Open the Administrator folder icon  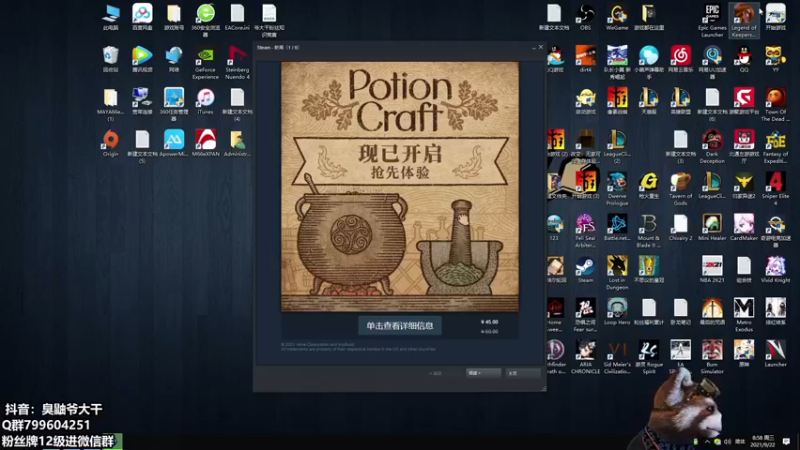tap(237, 143)
